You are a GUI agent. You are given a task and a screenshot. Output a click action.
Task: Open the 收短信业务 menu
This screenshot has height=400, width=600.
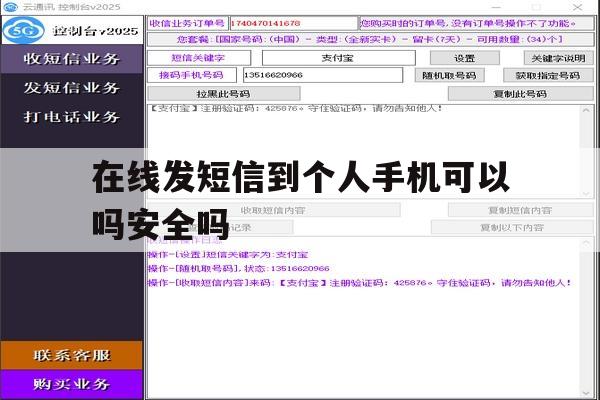(x=72, y=59)
